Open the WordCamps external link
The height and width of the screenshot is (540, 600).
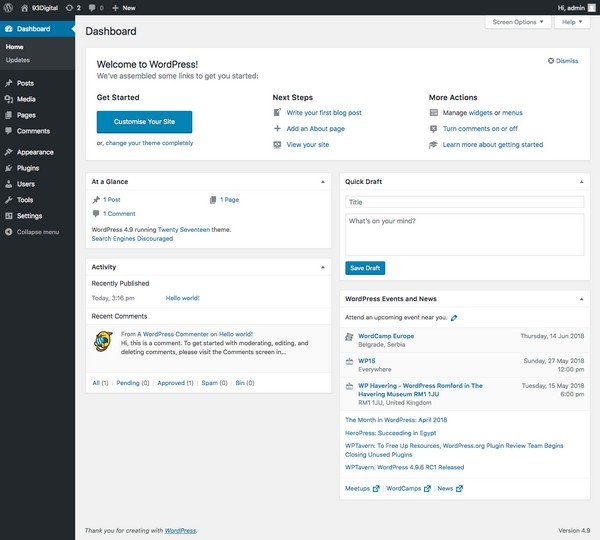click(x=408, y=488)
